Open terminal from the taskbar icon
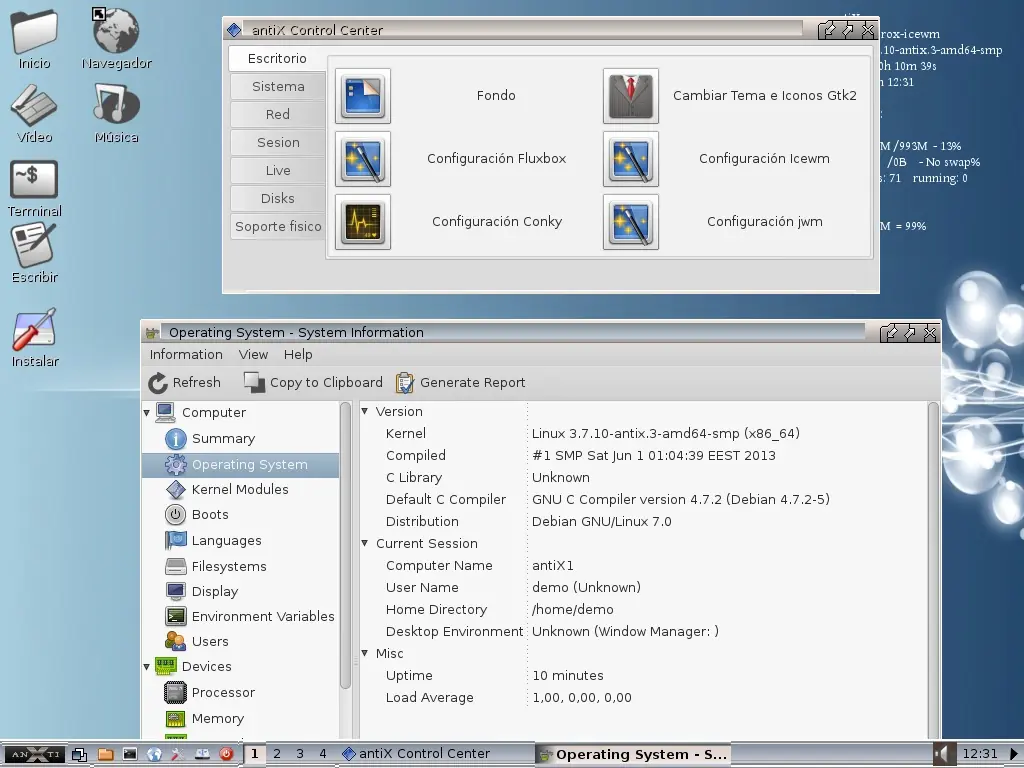The height and width of the screenshot is (768, 1024). pyautogui.click(x=130, y=754)
